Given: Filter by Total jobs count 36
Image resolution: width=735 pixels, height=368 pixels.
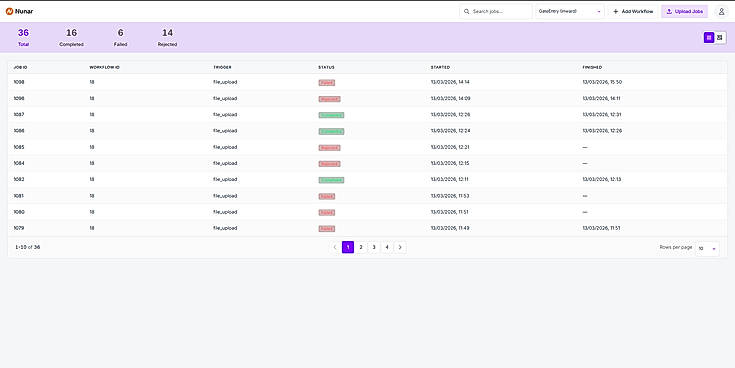Looking at the screenshot, I should coord(23,38).
